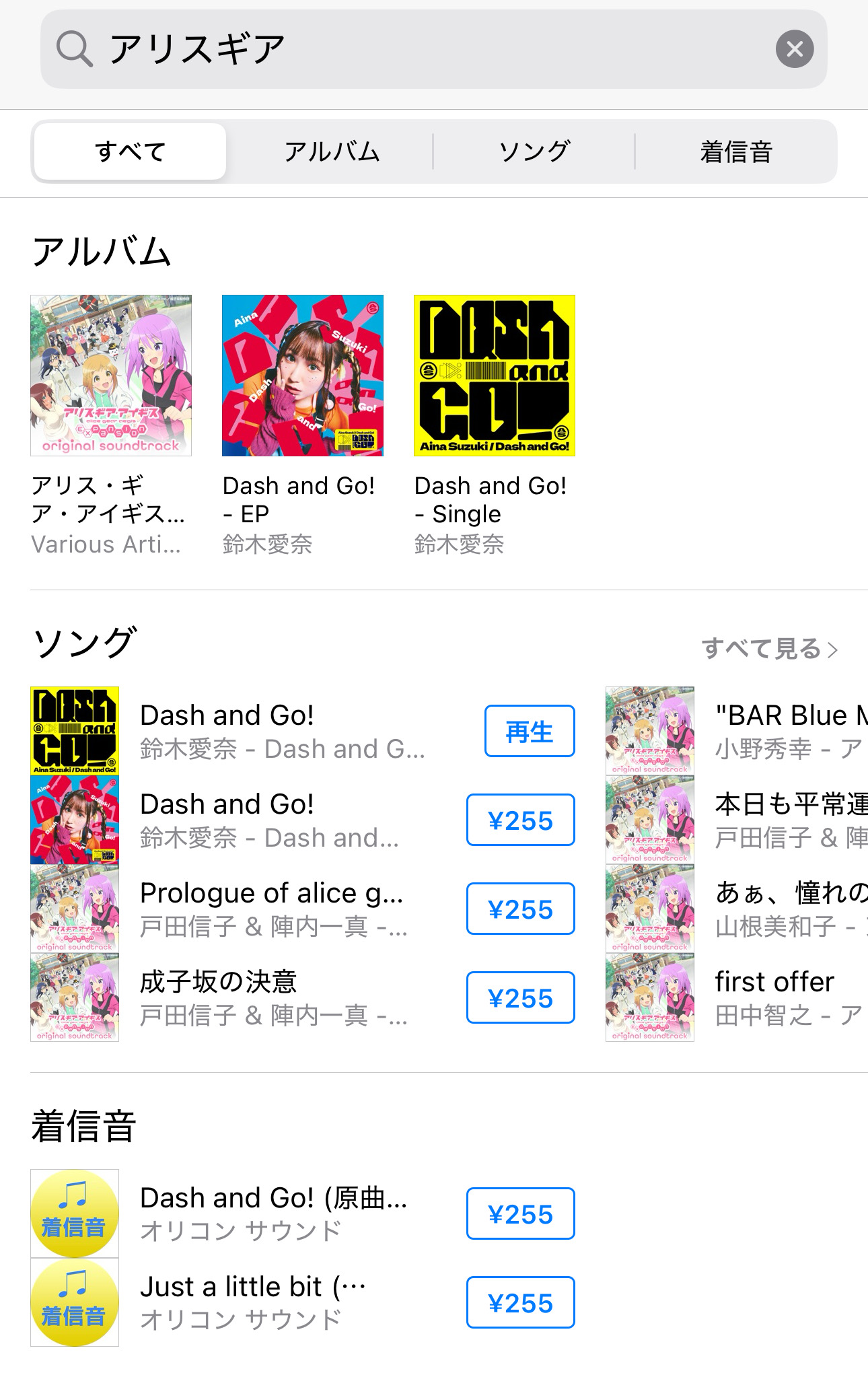Open the Dash and Go! - EP album cover
Screen dimensions: 868x1373
[x=303, y=376]
